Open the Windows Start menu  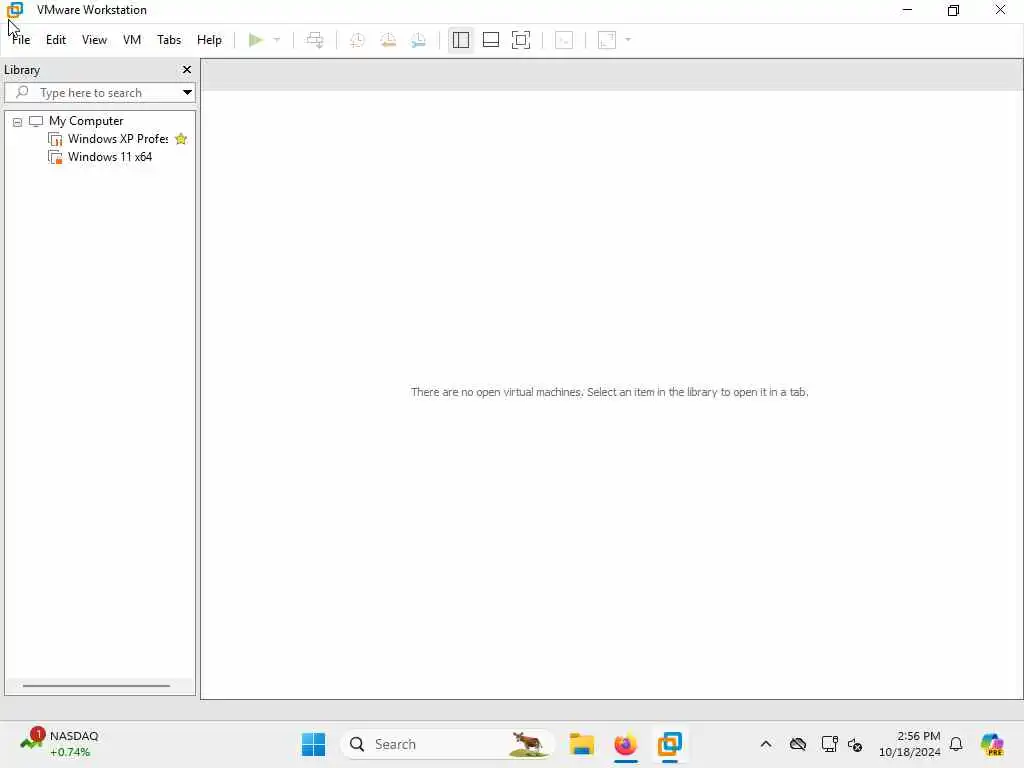coord(313,744)
